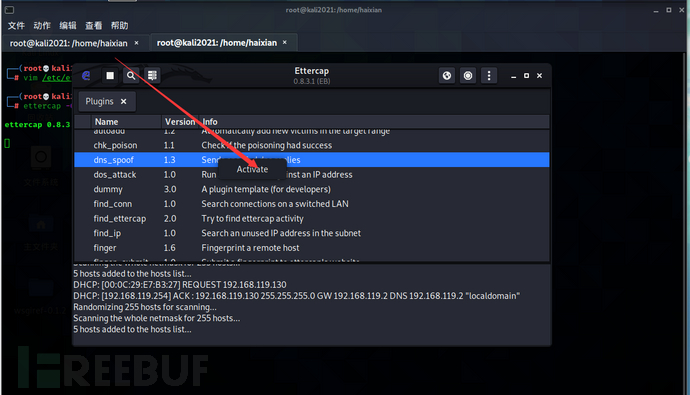Open the 文件 menu in the terminal
The image size is (690, 395).
pyautogui.click(x=16, y=26)
